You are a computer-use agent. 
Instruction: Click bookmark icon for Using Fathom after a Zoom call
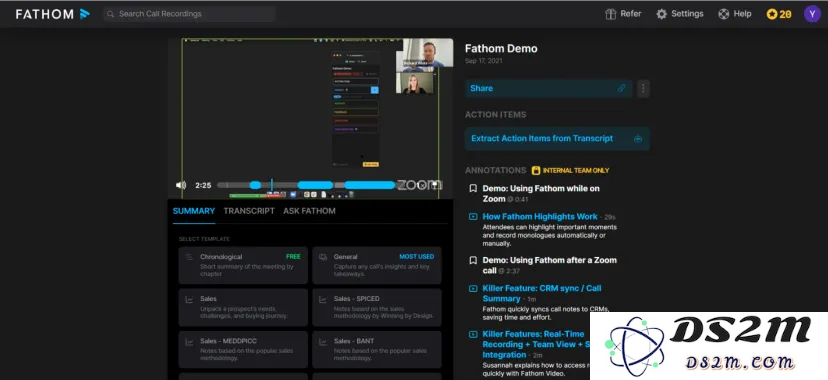tap(473, 260)
